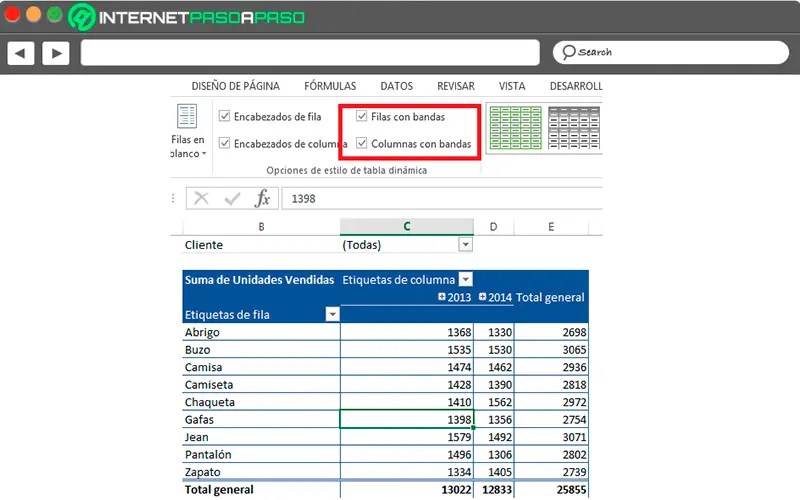Viewport: 800px width, 500px height.
Task: Open the REVISAR ribbon tab
Action: [x=456, y=86]
